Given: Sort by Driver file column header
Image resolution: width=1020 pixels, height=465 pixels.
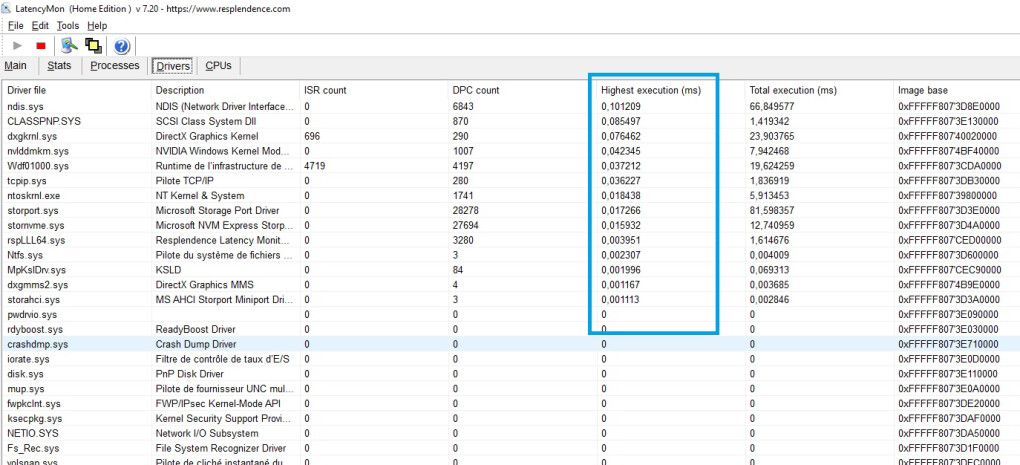Looking at the screenshot, I should [30, 90].
